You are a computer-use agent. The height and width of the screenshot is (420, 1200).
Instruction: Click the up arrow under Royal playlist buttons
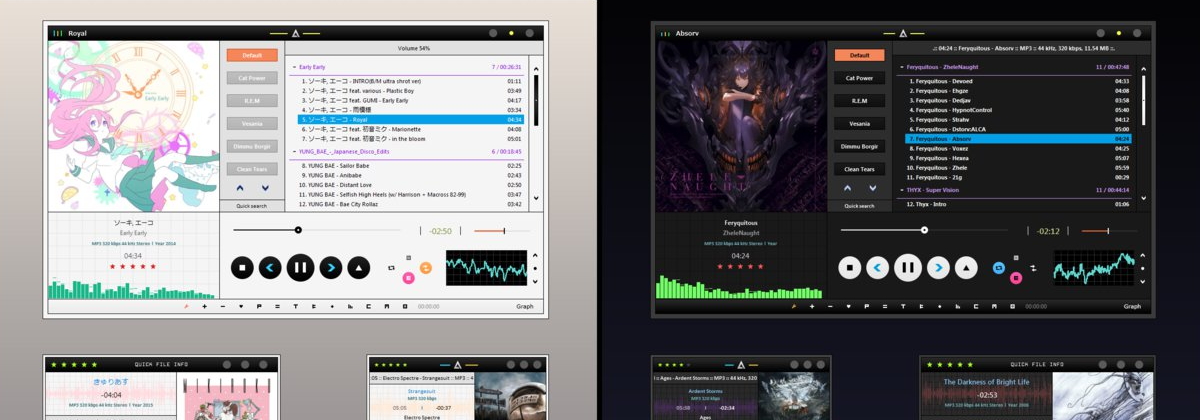(x=239, y=188)
